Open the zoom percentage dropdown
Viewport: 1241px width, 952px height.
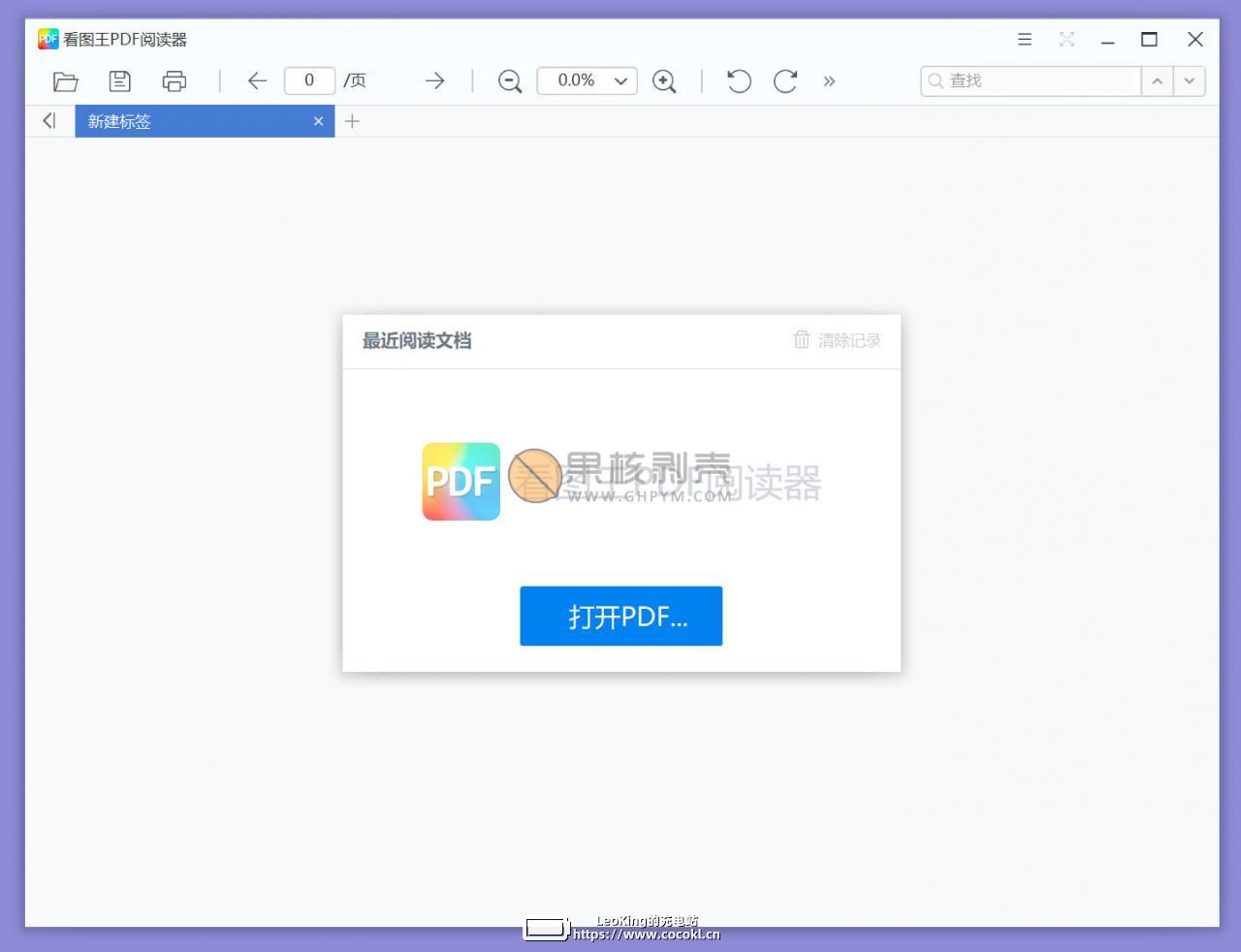587,80
